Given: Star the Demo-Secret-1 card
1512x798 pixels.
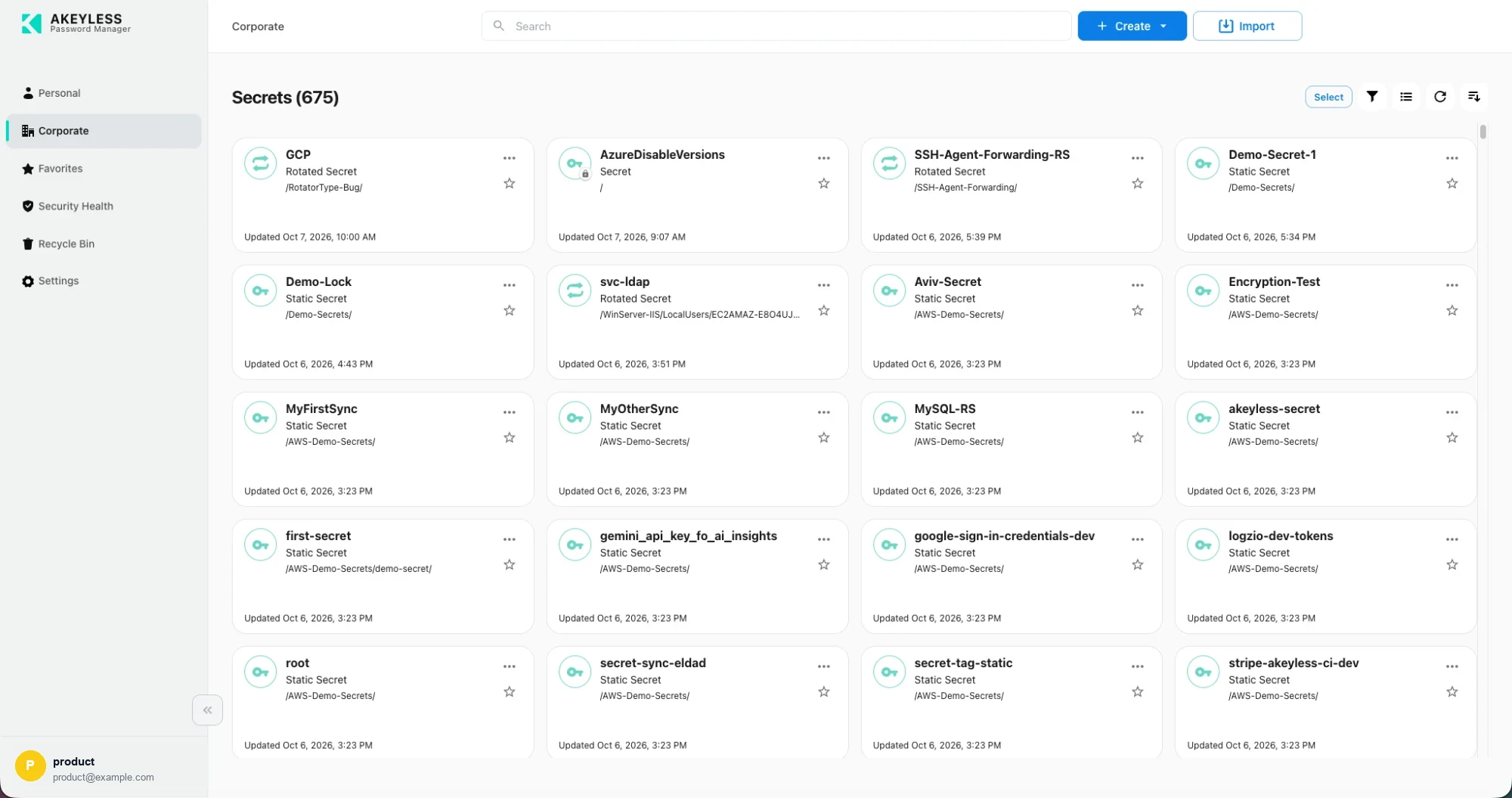Looking at the screenshot, I should [1452, 184].
